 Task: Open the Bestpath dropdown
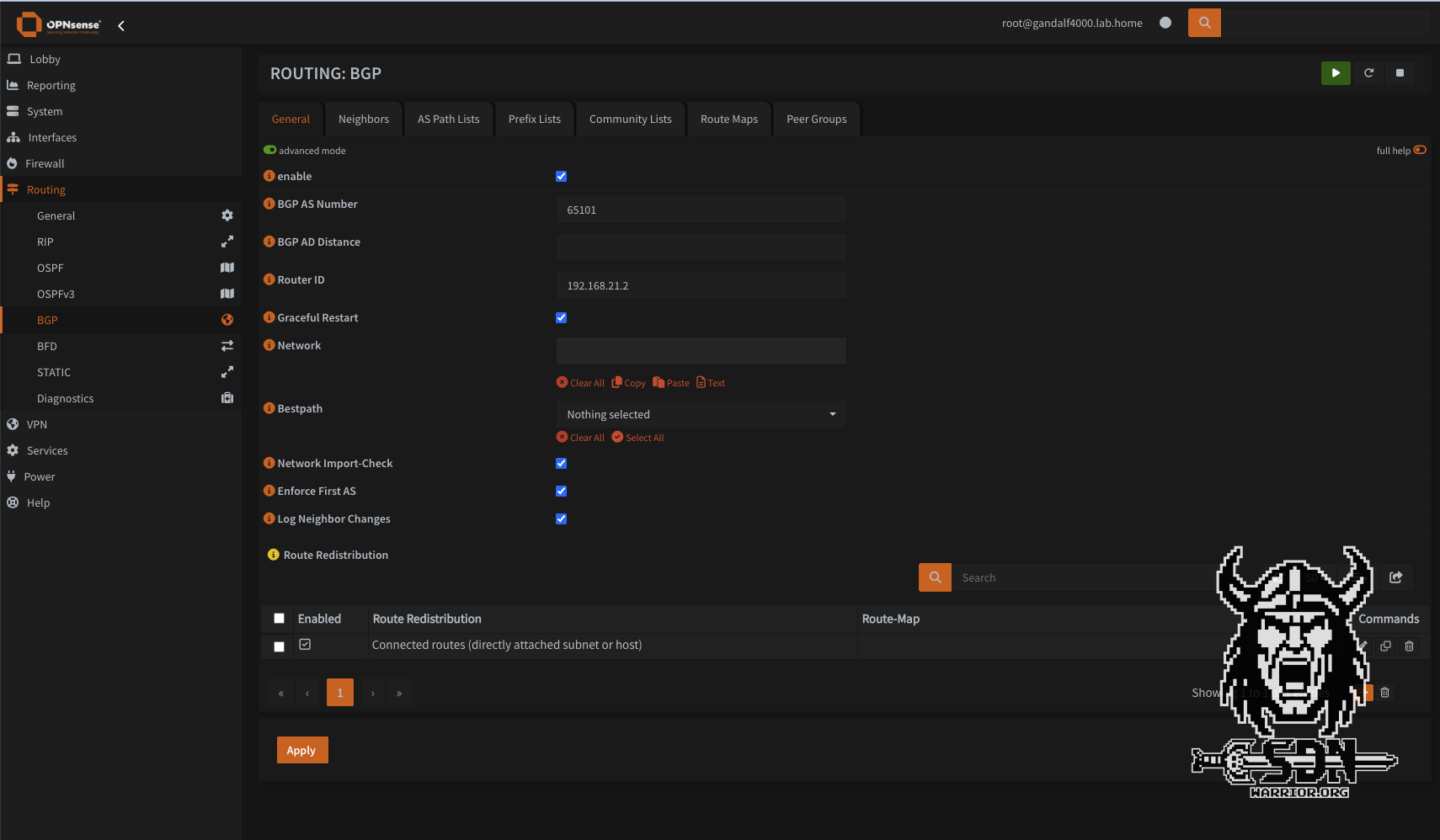(701, 414)
